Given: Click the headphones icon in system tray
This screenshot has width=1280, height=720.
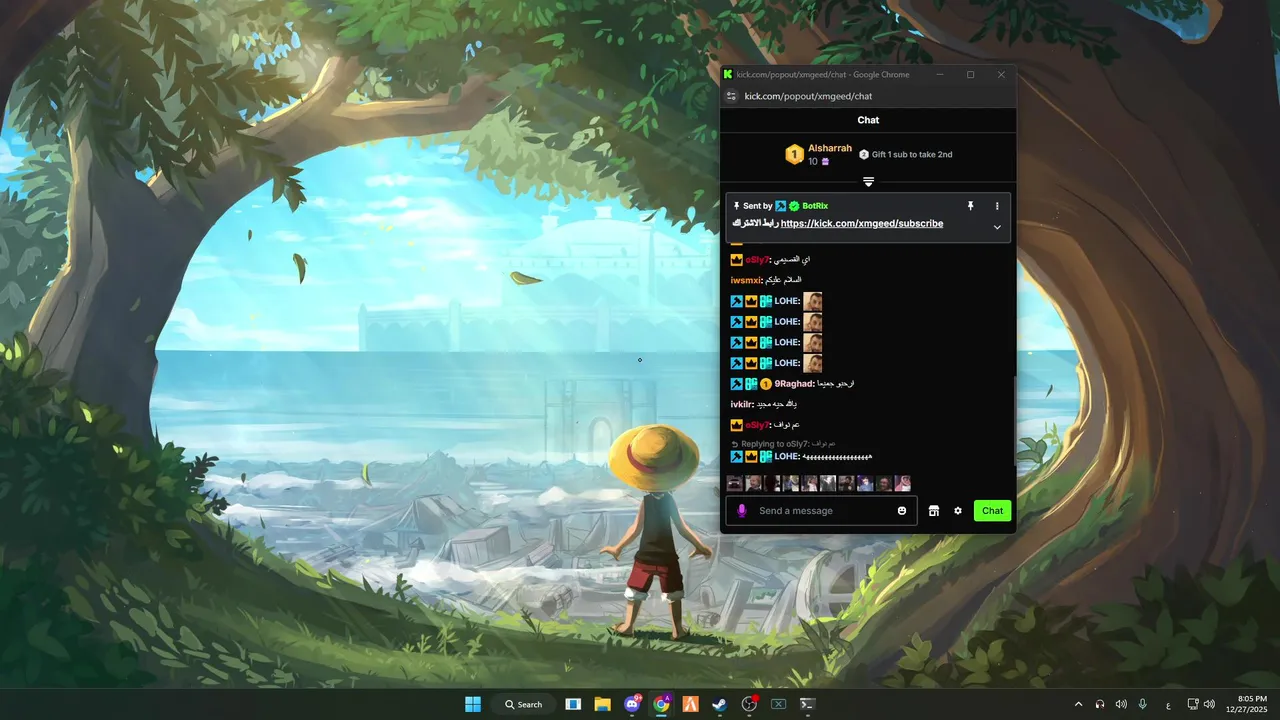Looking at the screenshot, I should pyautogui.click(x=1100, y=704).
